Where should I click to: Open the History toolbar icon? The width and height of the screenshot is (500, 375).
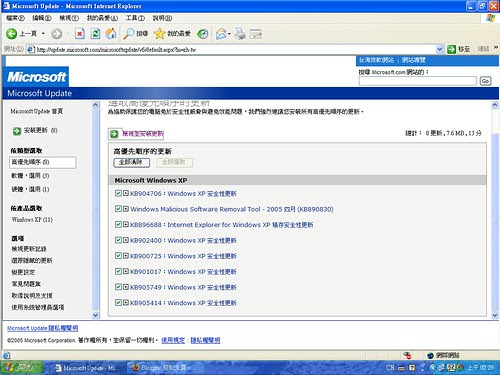point(203,34)
